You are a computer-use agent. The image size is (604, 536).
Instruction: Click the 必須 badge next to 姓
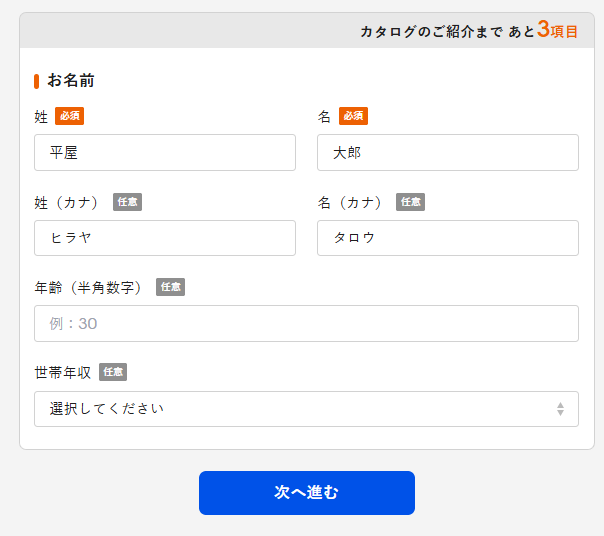69,116
